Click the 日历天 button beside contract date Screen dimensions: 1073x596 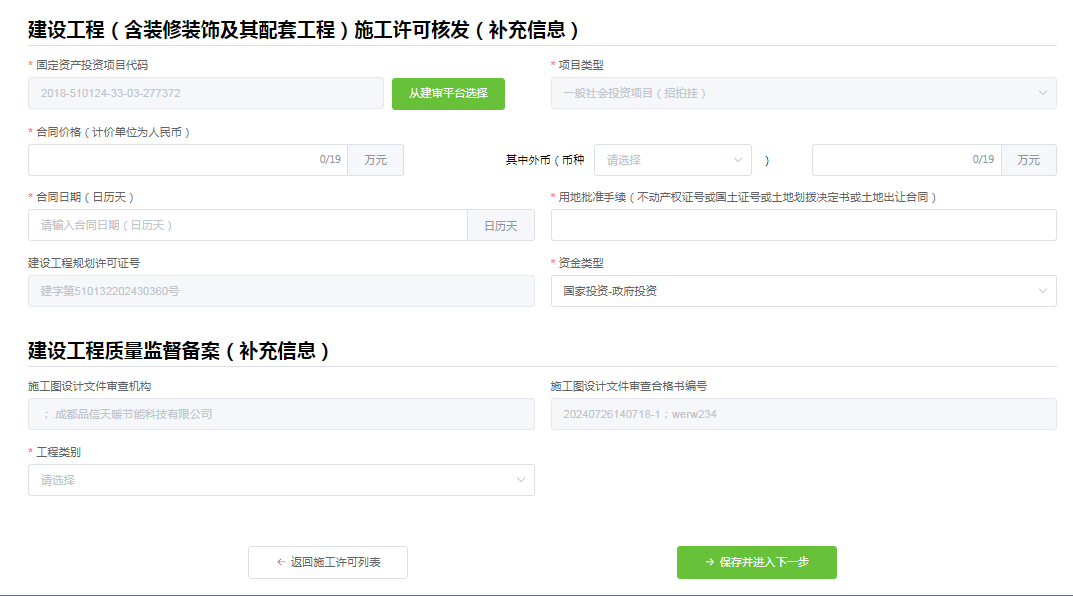click(501, 225)
